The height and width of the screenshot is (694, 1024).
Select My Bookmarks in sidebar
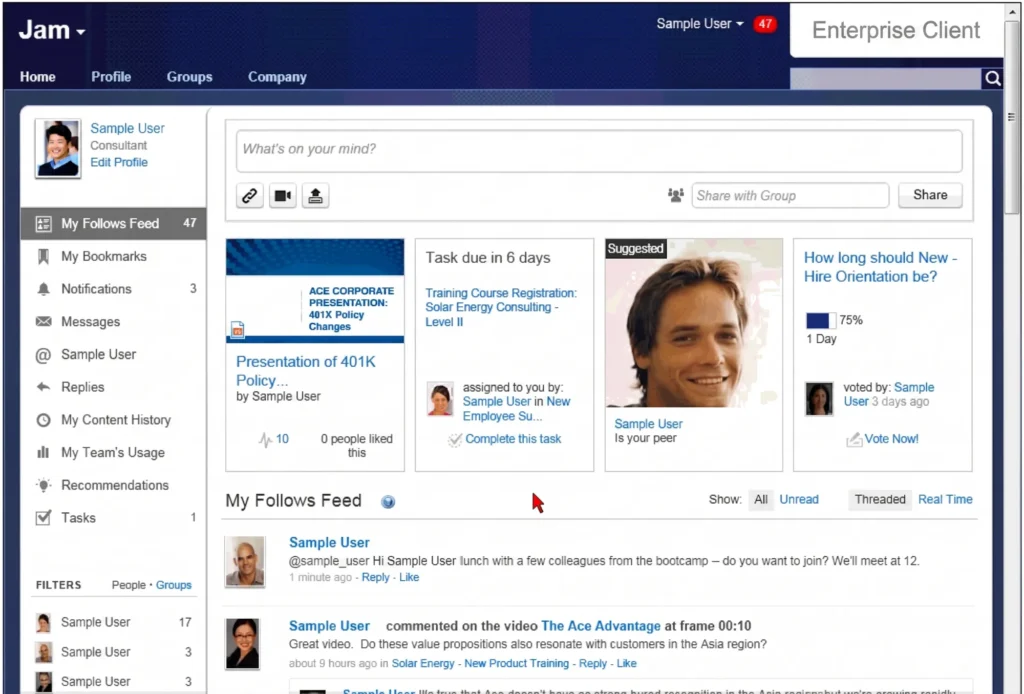tap(114, 257)
